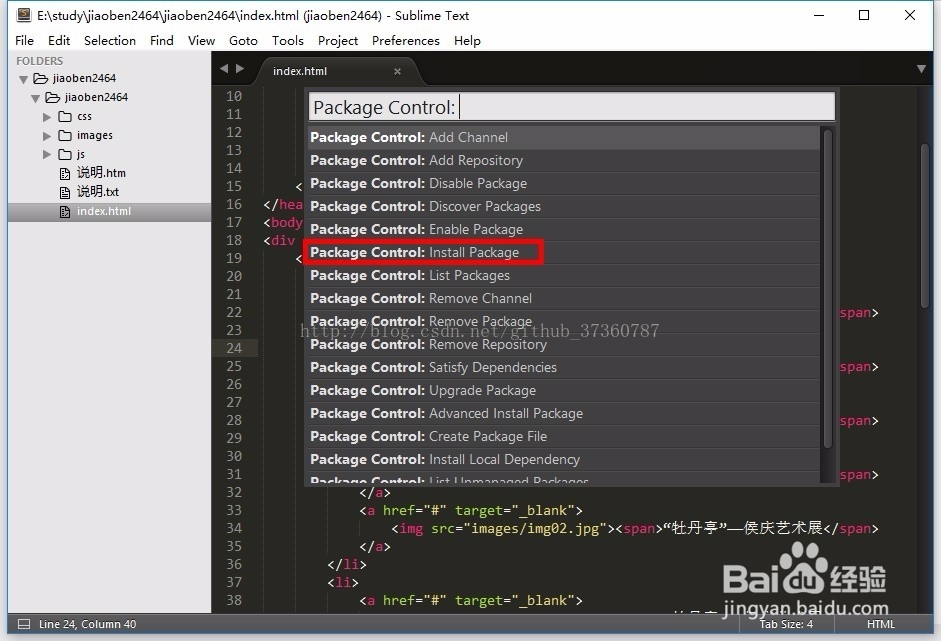Viewport: 941px width, 641px height.
Task: Click the index.html file icon in sidebar
Action: click(65, 212)
